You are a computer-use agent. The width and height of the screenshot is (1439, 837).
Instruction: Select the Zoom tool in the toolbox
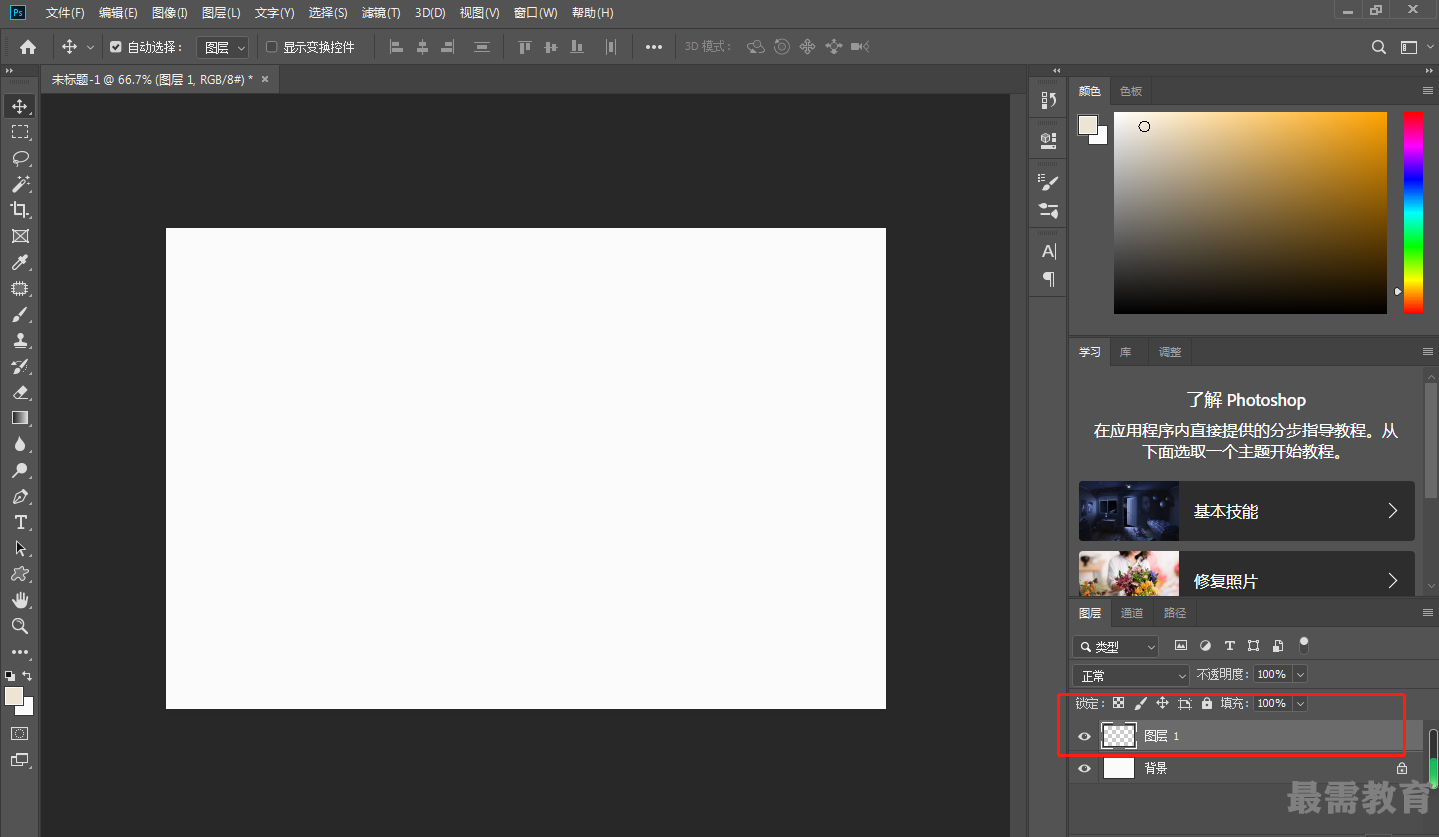20,626
